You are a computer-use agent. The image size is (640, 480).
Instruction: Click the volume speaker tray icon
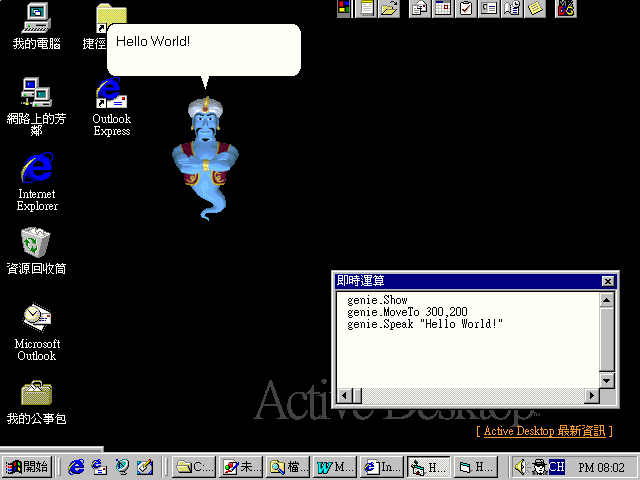tap(521, 466)
